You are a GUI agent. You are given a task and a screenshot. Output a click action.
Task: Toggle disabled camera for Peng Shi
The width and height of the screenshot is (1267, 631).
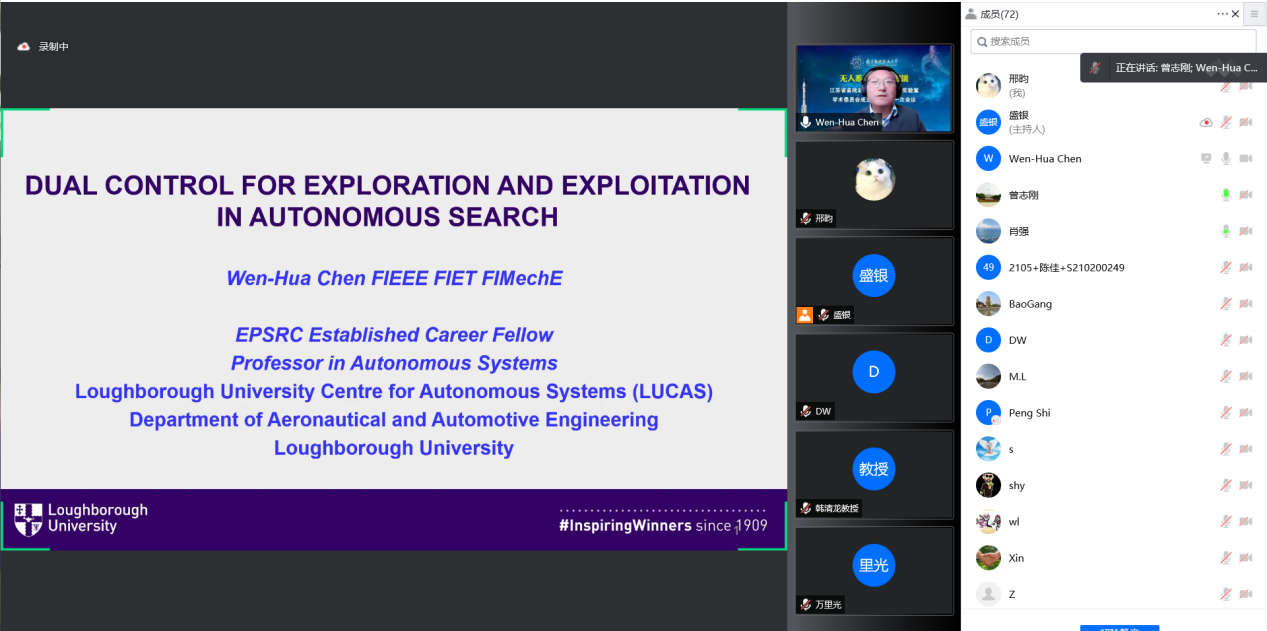[1246, 413]
